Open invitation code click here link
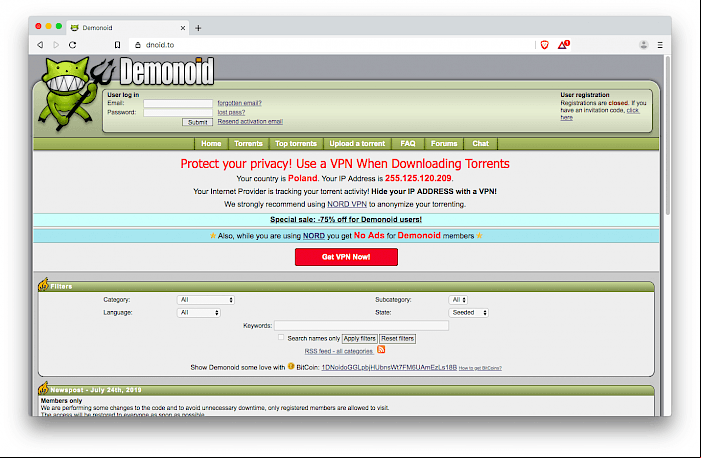701x458 pixels. (600, 114)
